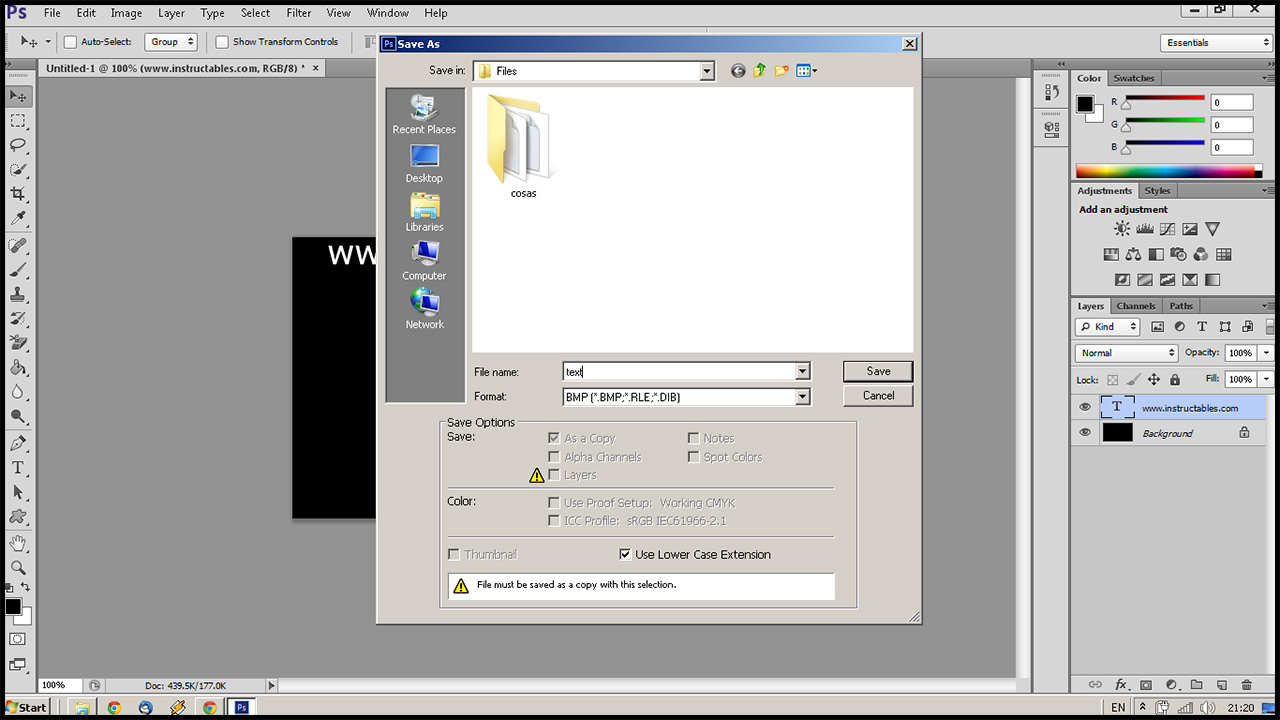The image size is (1280, 720).
Task: Open the Opacity value dropdown arrow
Action: tap(1267, 353)
